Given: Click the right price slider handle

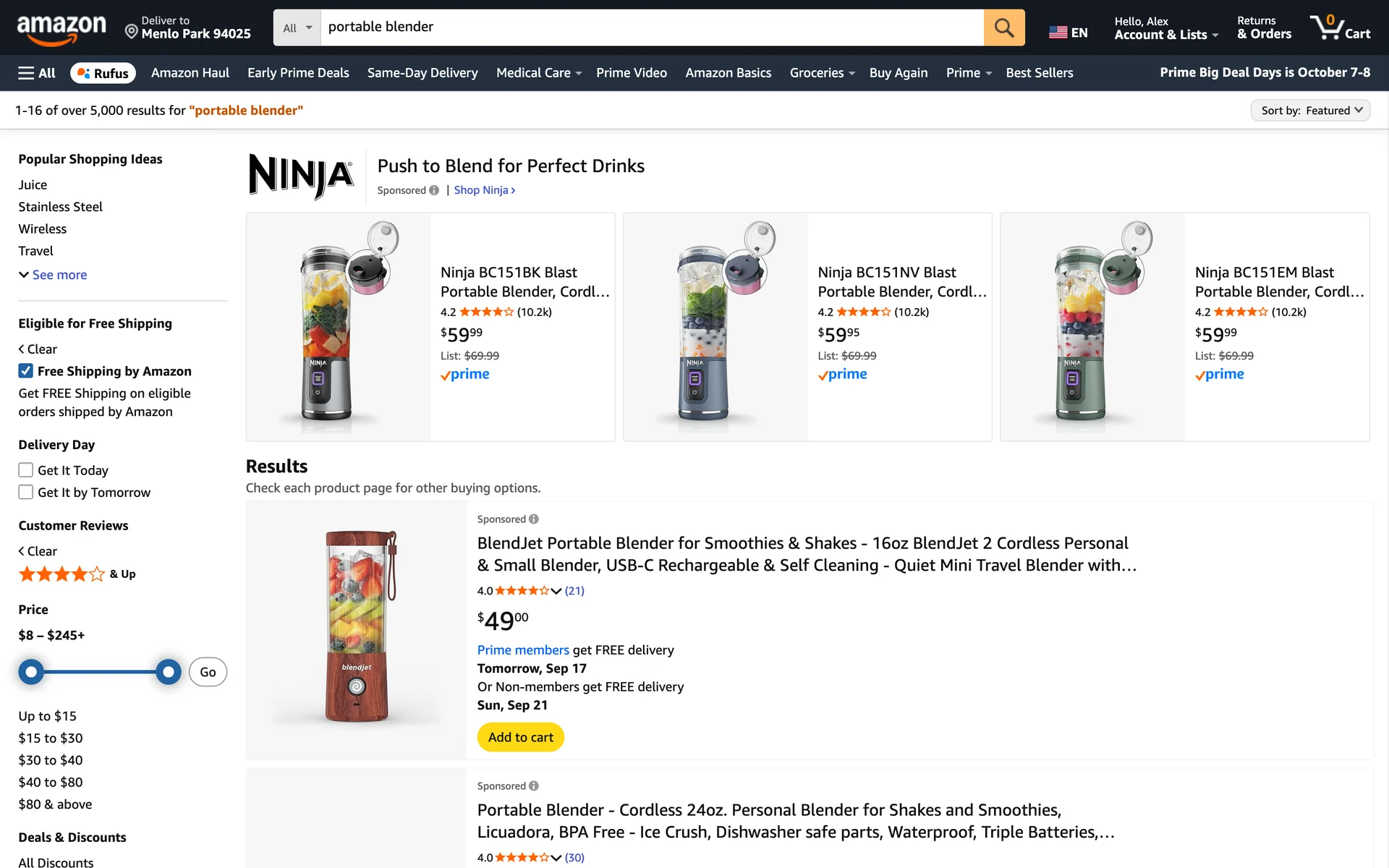Looking at the screenshot, I should click(x=169, y=672).
